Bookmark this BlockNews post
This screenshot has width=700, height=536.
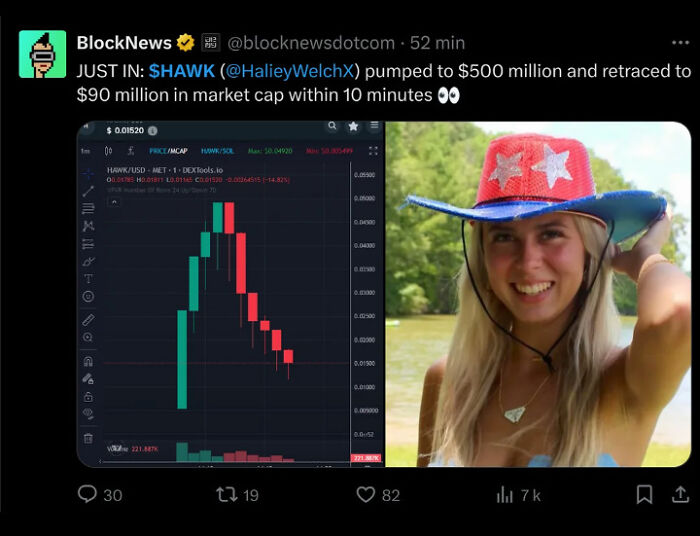tap(645, 494)
